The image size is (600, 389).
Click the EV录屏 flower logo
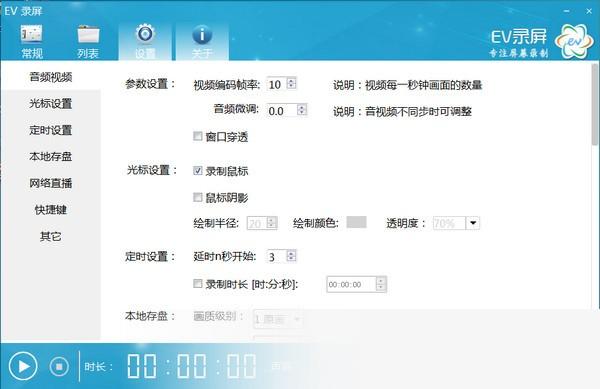[574, 41]
